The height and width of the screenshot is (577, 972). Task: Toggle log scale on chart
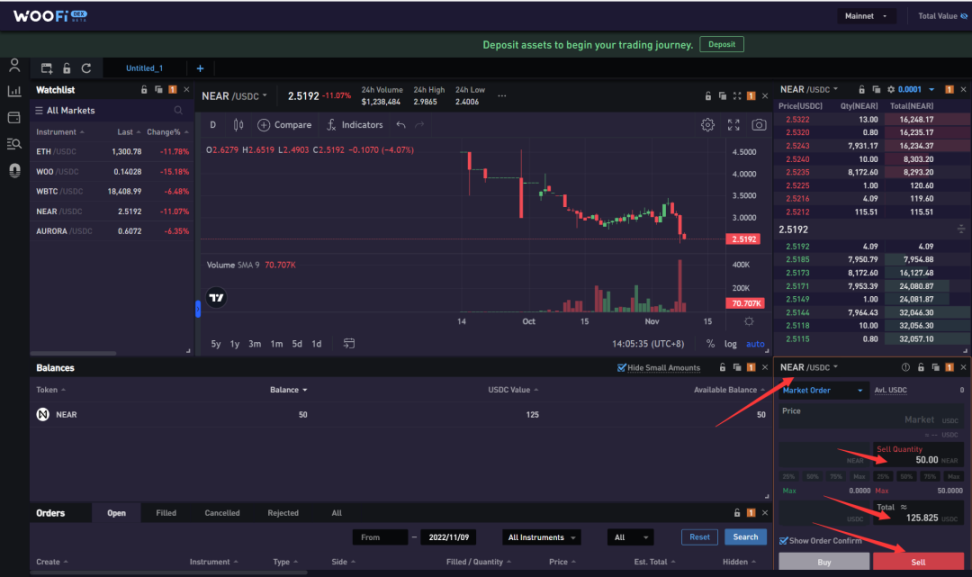click(x=731, y=343)
